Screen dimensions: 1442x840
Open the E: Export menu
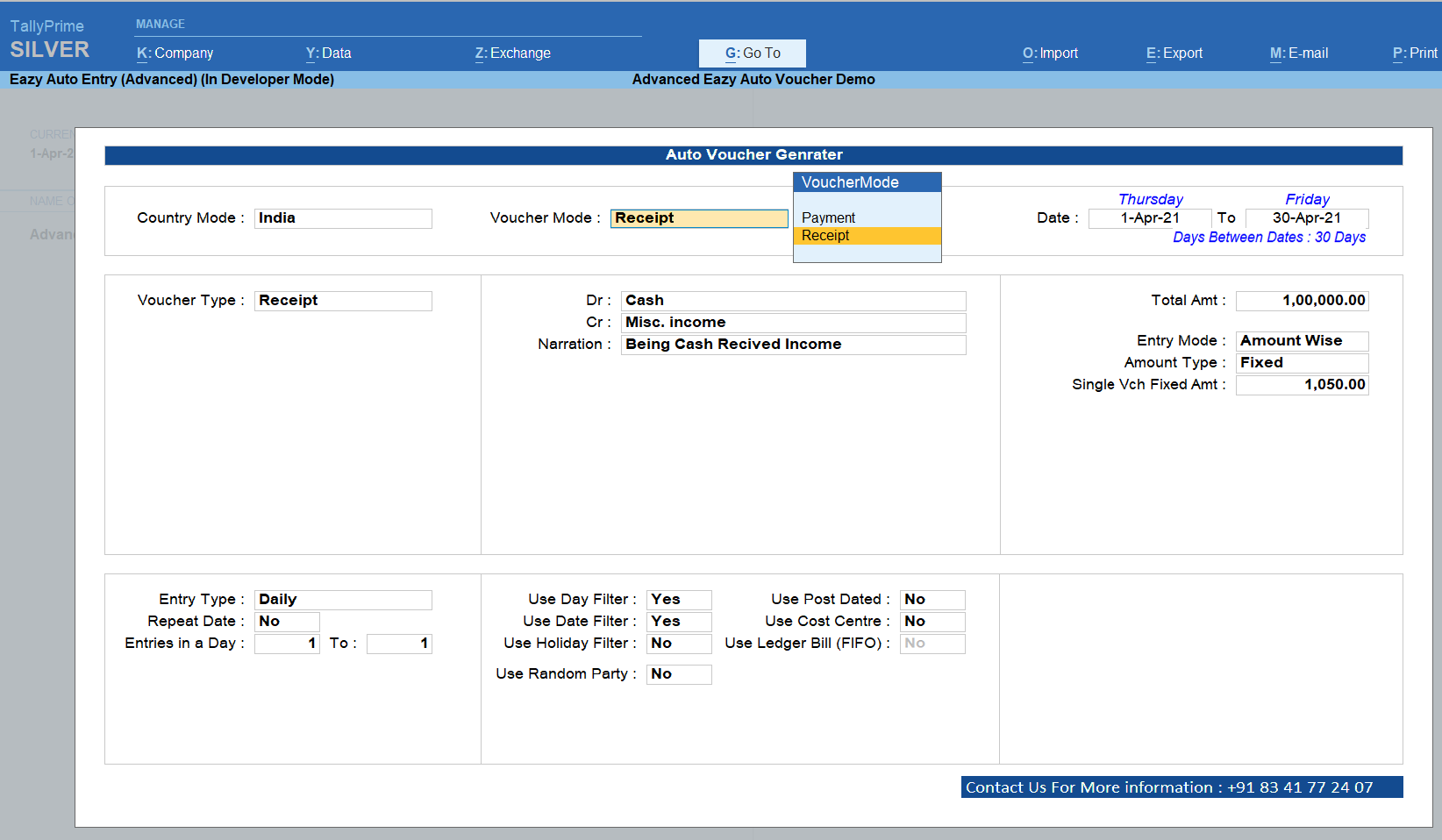tap(1174, 53)
